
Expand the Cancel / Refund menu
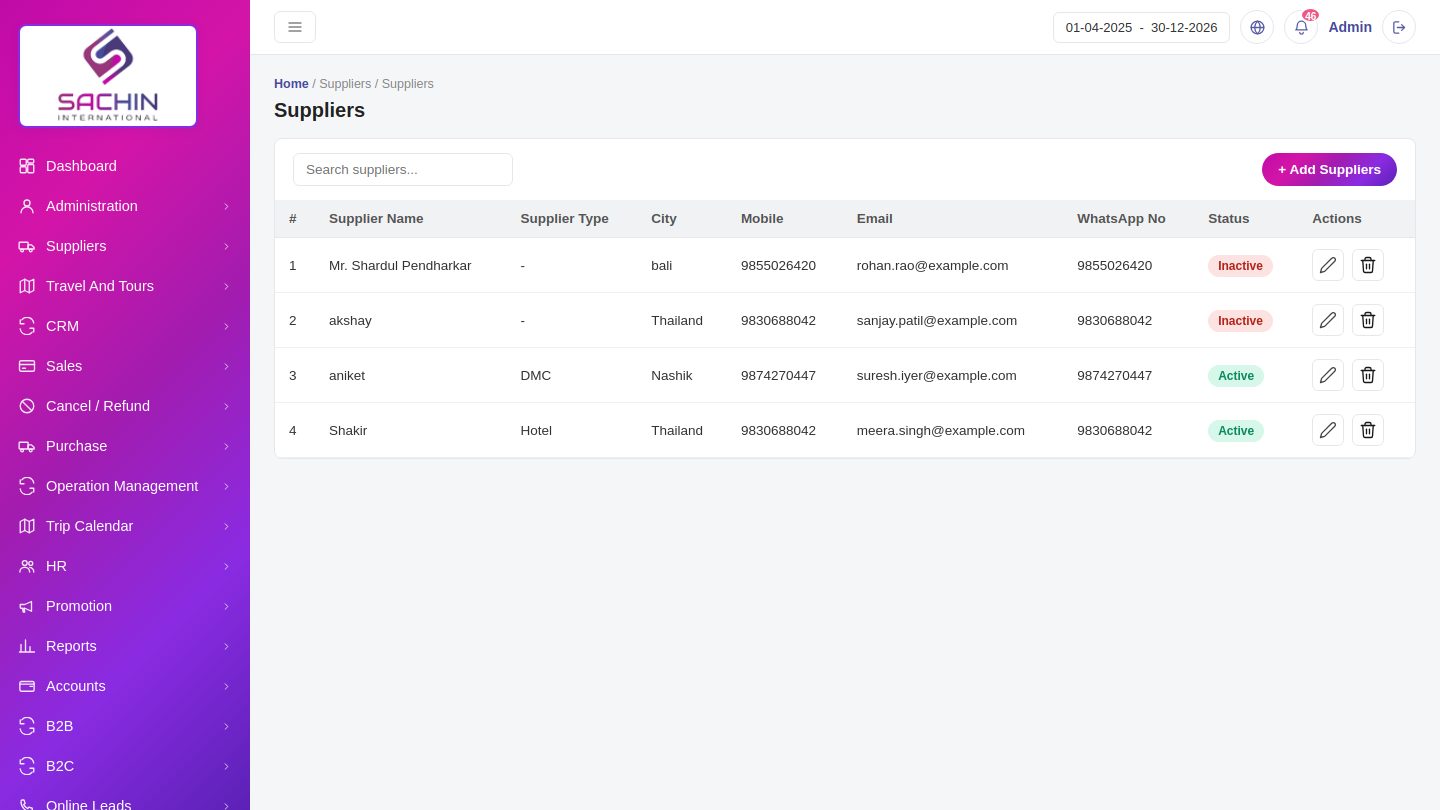125,406
